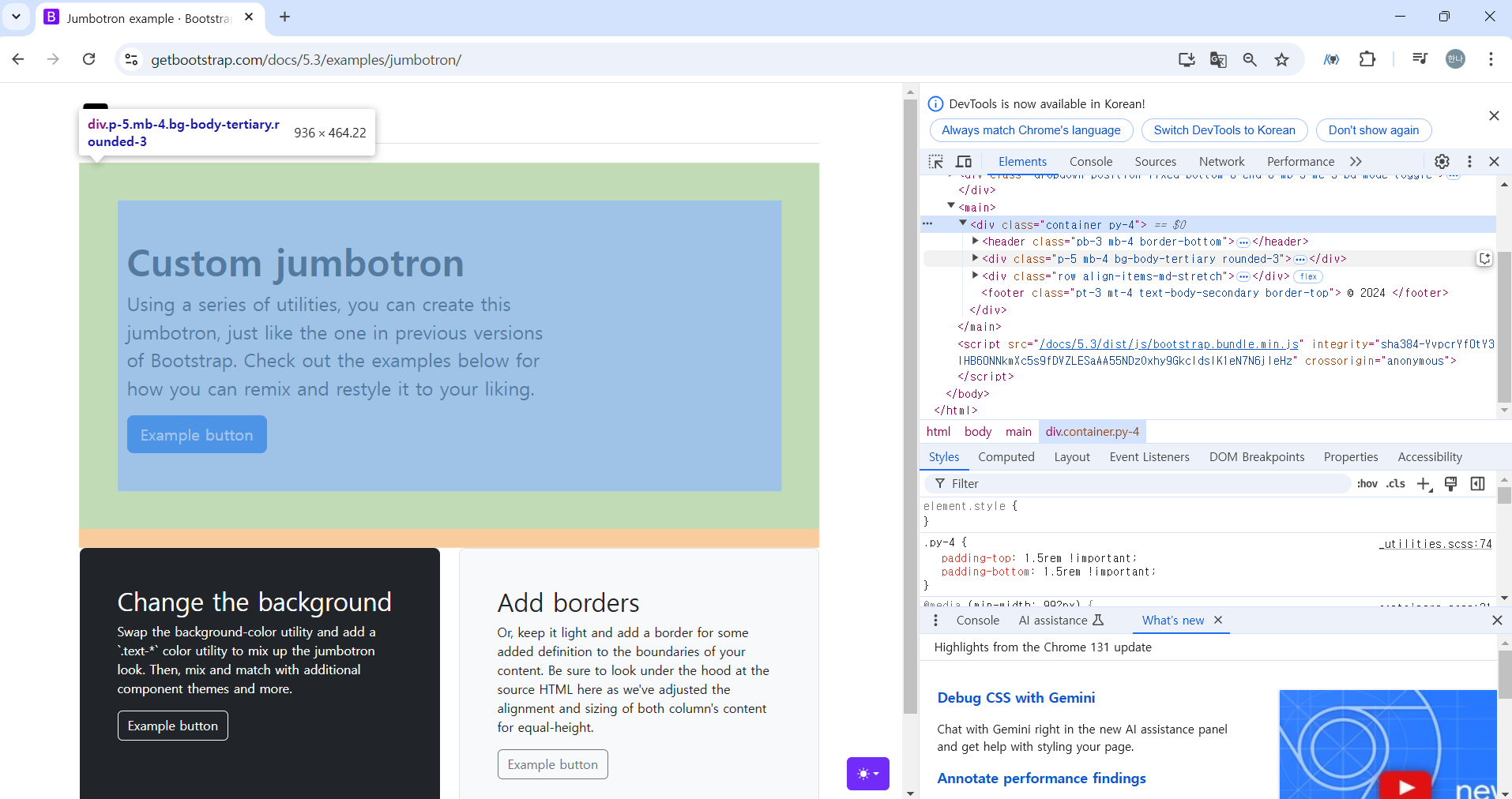Switch to the Network tab
1512x799 pixels.
(x=1221, y=162)
